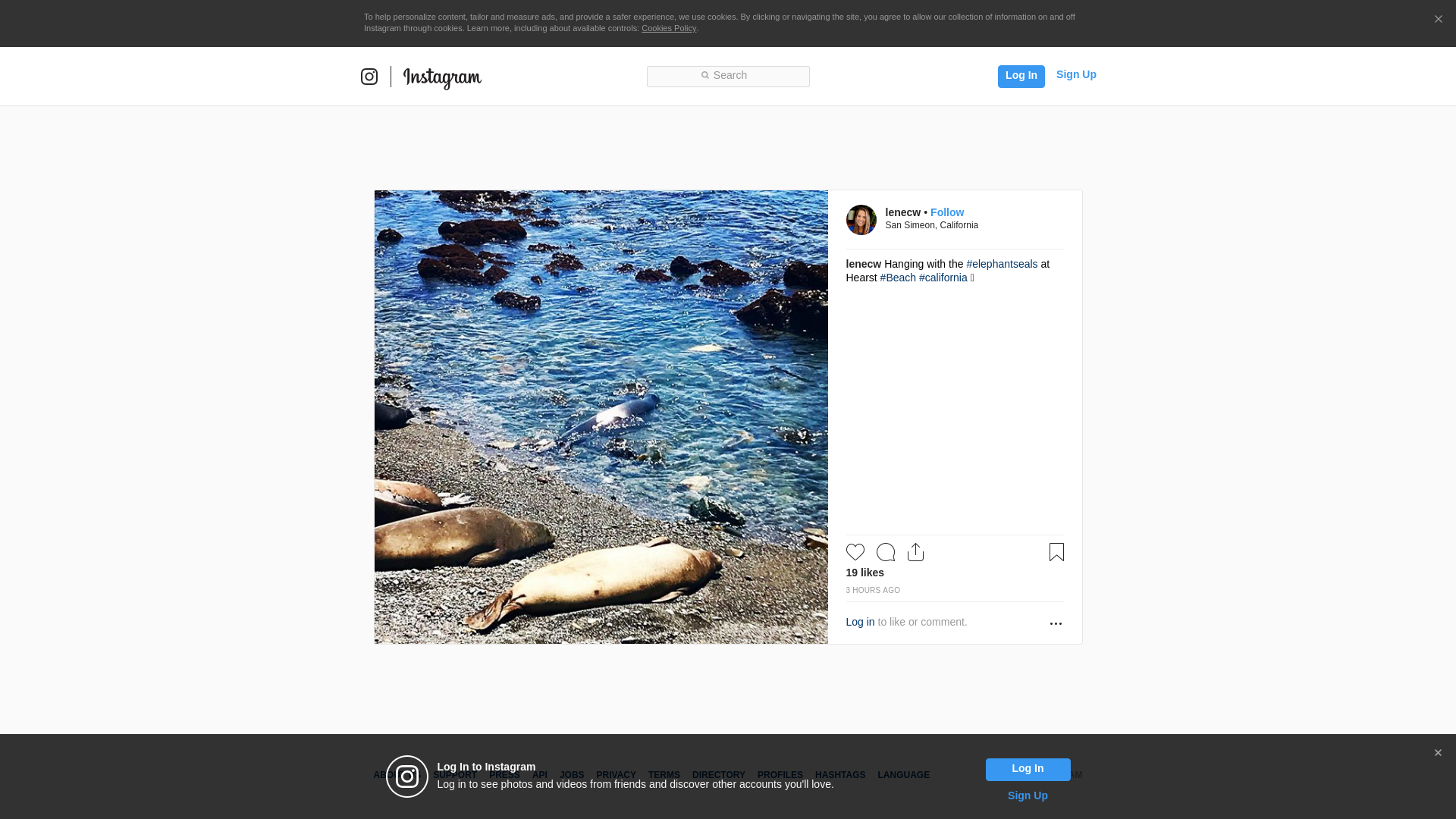This screenshot has height=819, width=1456.
Task: Focus the Search input field
Action: 728,76
